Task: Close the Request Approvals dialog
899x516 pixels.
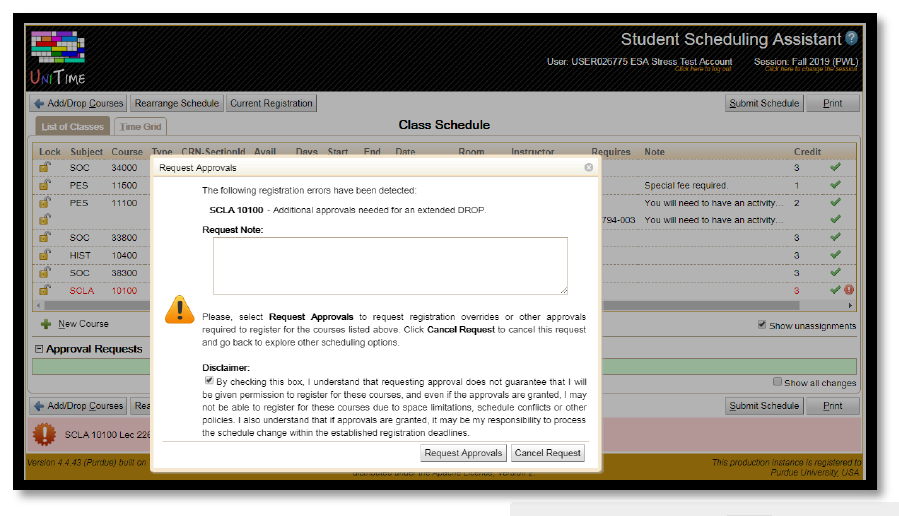Action: click(588, 168)
